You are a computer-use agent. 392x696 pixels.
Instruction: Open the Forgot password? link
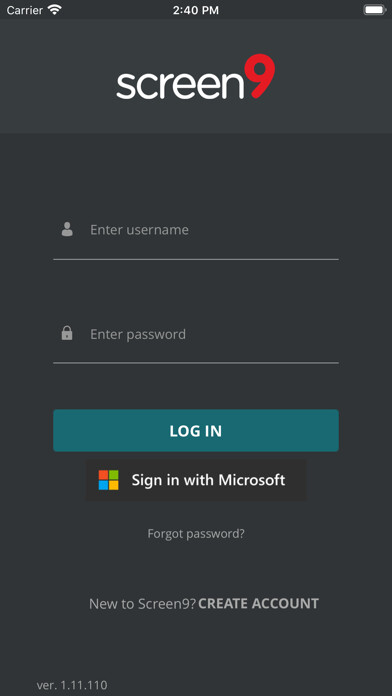click(x=196, y=533)
